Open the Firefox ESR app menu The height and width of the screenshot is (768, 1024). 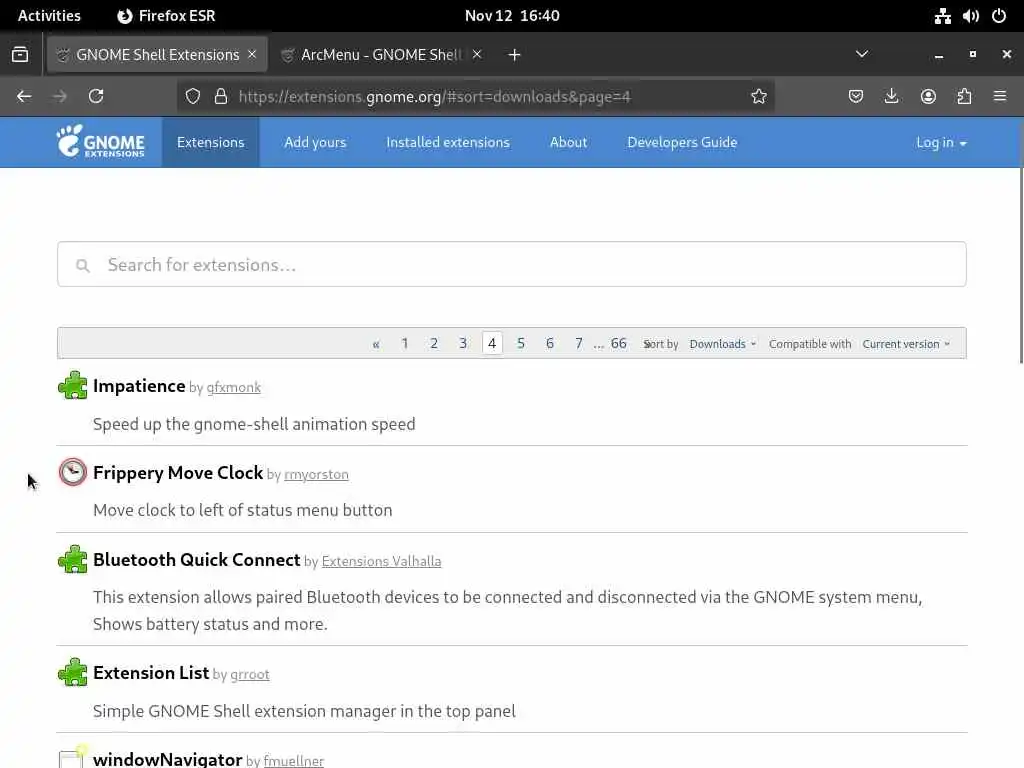(x=166, y=16)
